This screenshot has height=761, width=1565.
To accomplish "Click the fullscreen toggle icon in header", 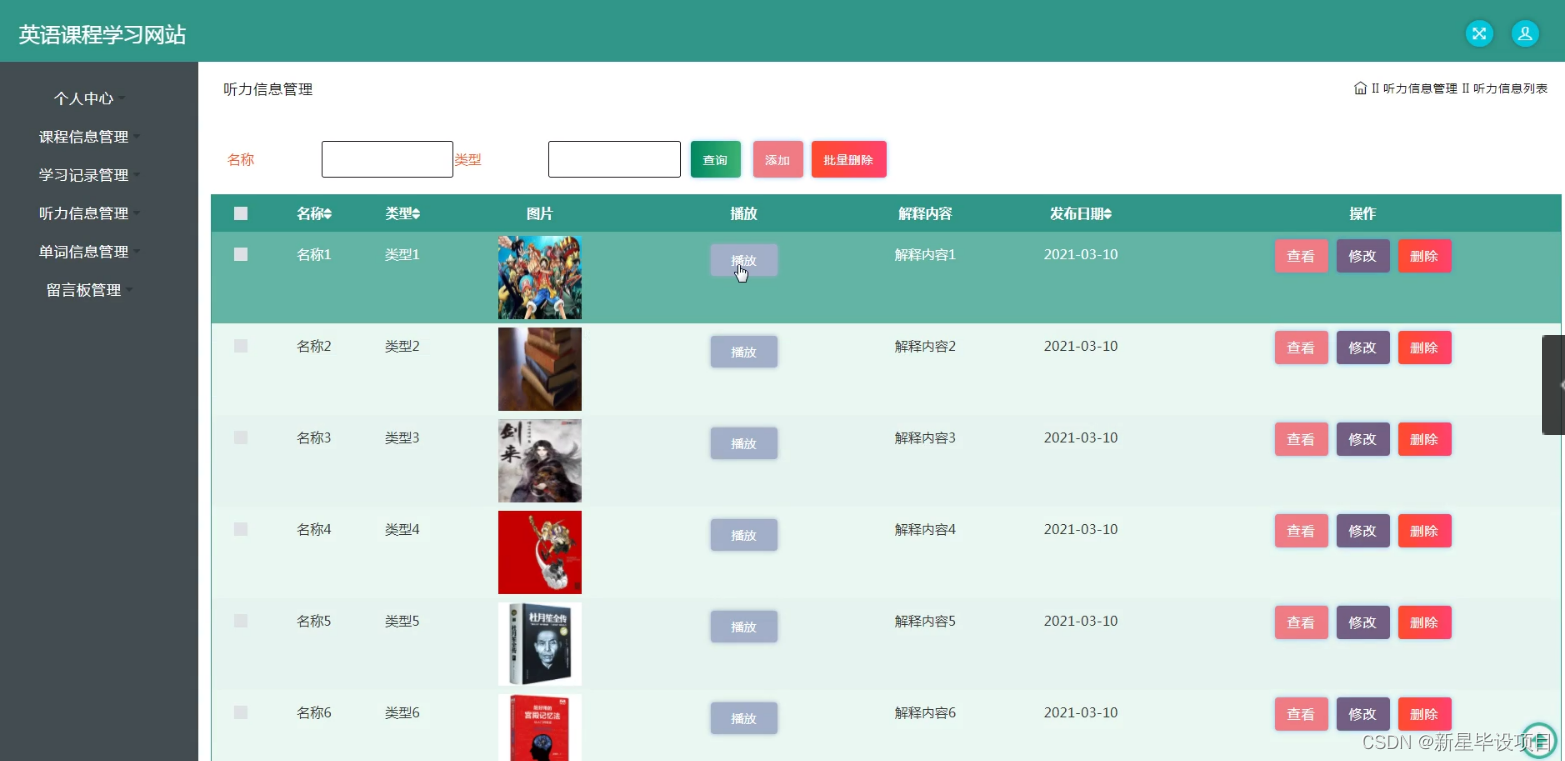I will 1479,33.
